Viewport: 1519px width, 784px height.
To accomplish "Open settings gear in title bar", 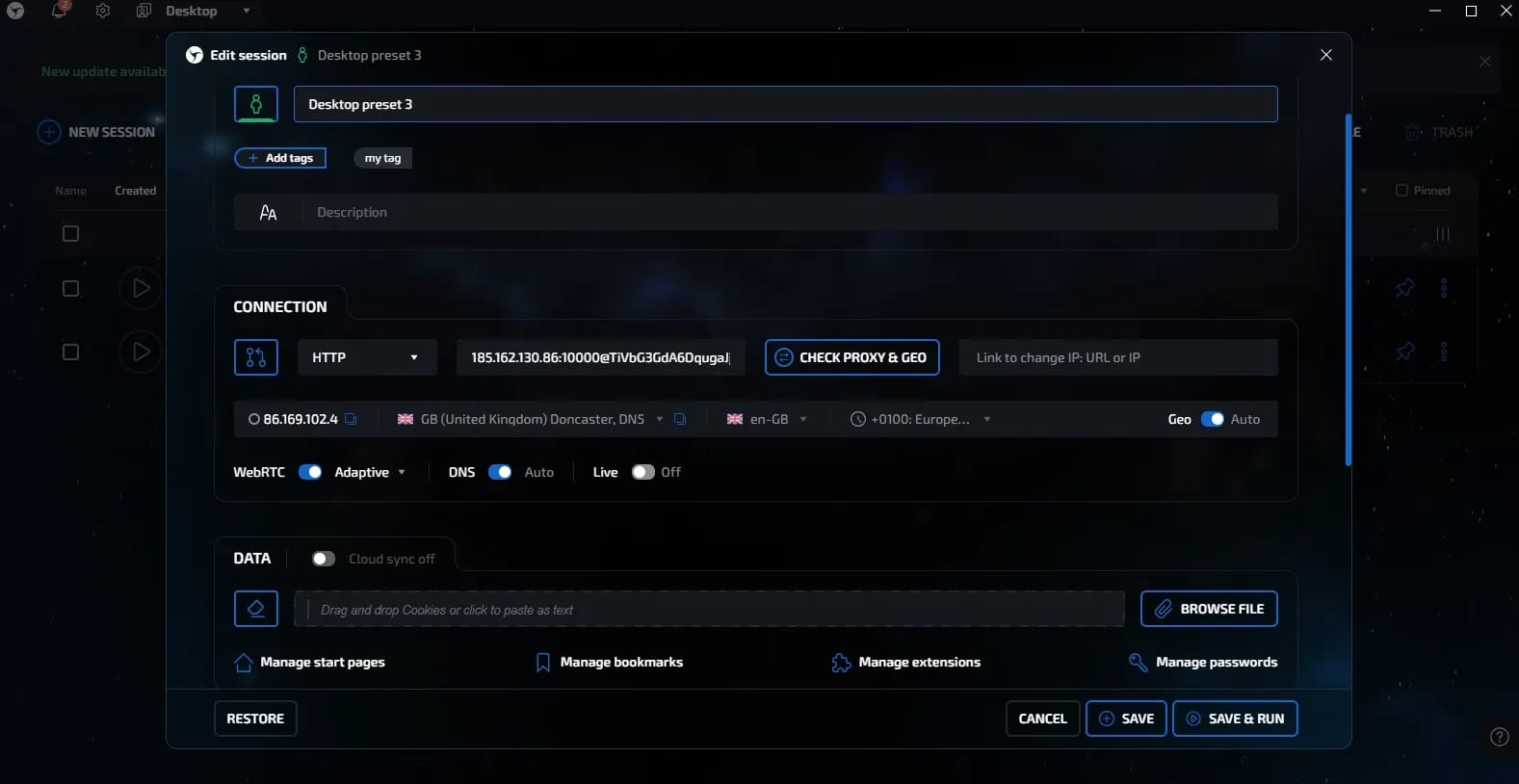I will [103, 11].
